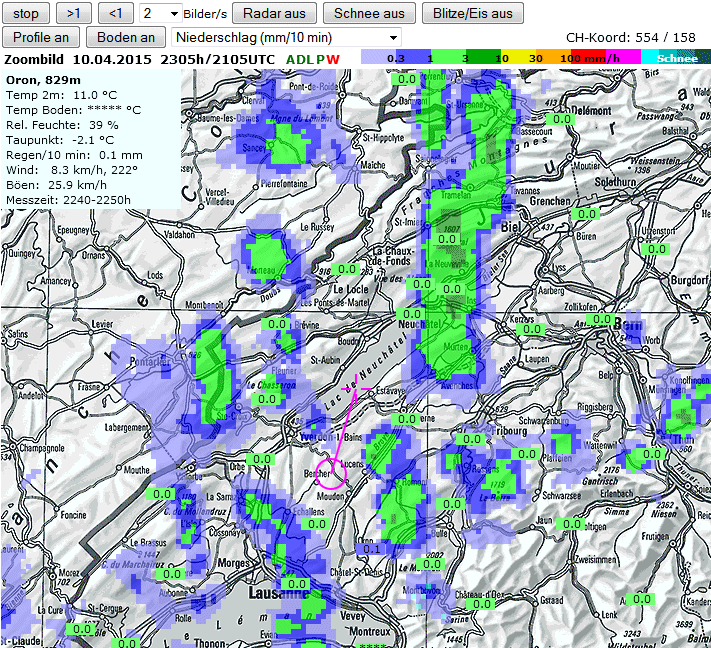Click the Regen/10 min: 0.1 mm line

pyautogui.click(x=74, y=155)
